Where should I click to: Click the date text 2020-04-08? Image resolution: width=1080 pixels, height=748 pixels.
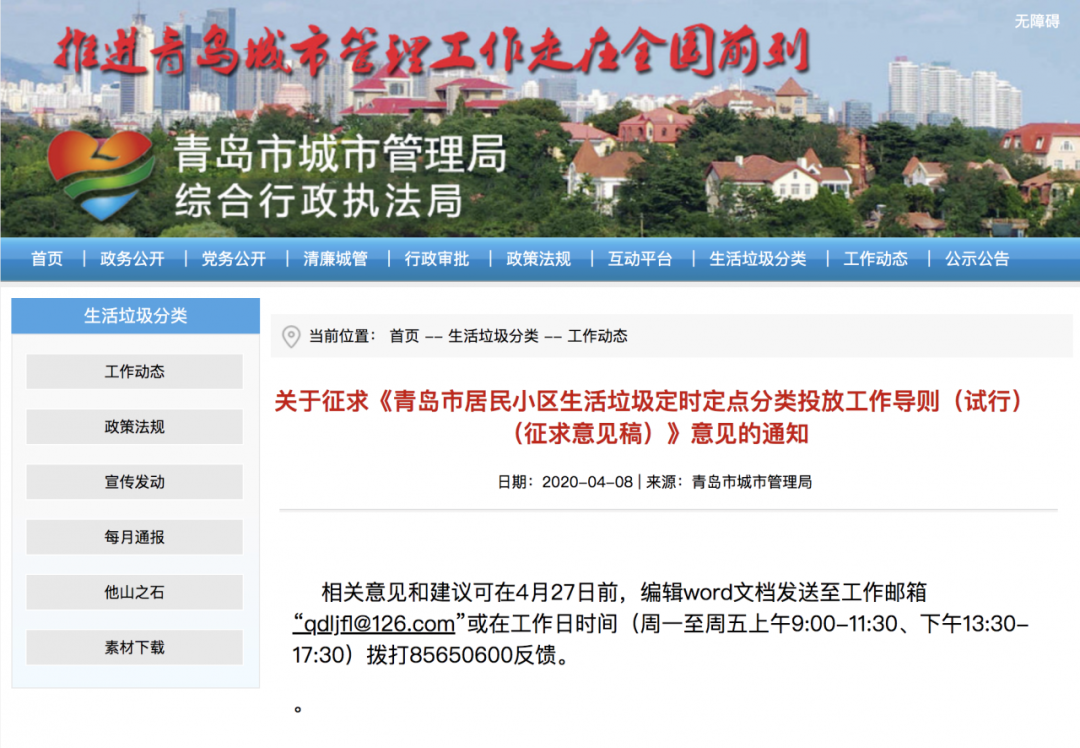(x=587, y=482)
